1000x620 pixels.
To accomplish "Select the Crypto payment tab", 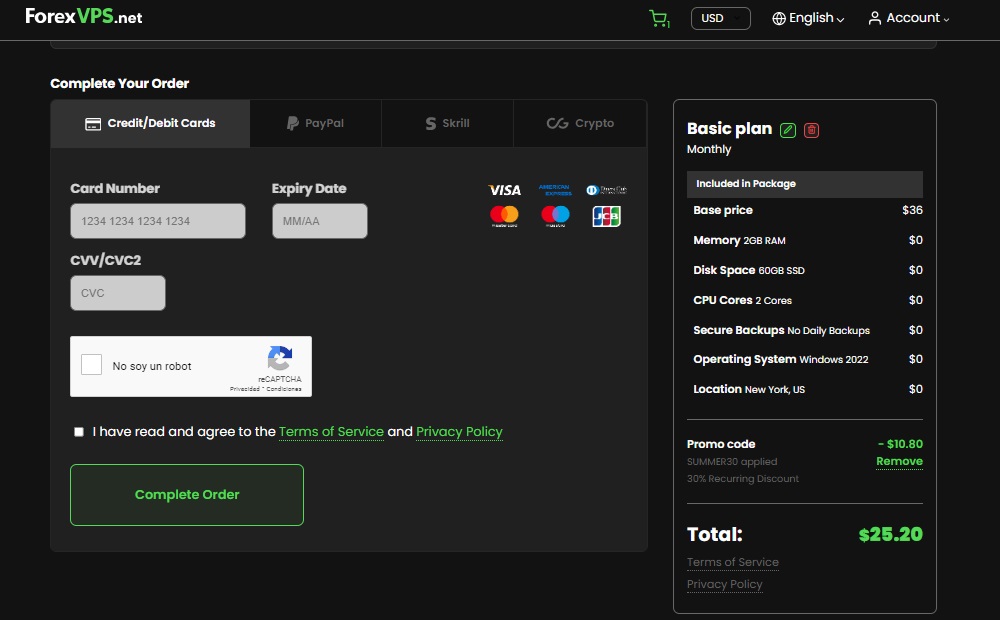I will [580, 123].
